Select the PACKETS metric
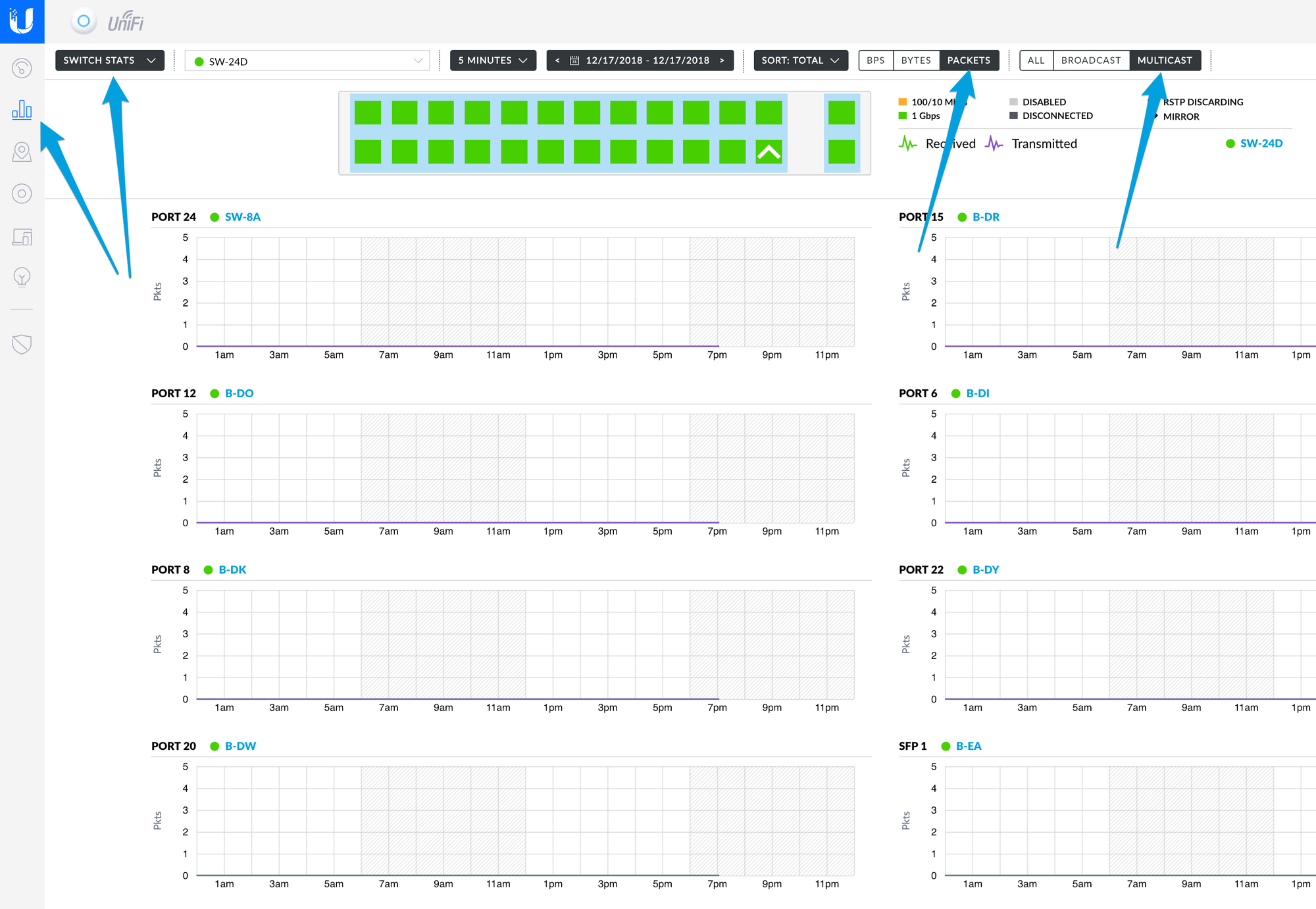This screenshot has width=1316, height=909. click(969, 61)
